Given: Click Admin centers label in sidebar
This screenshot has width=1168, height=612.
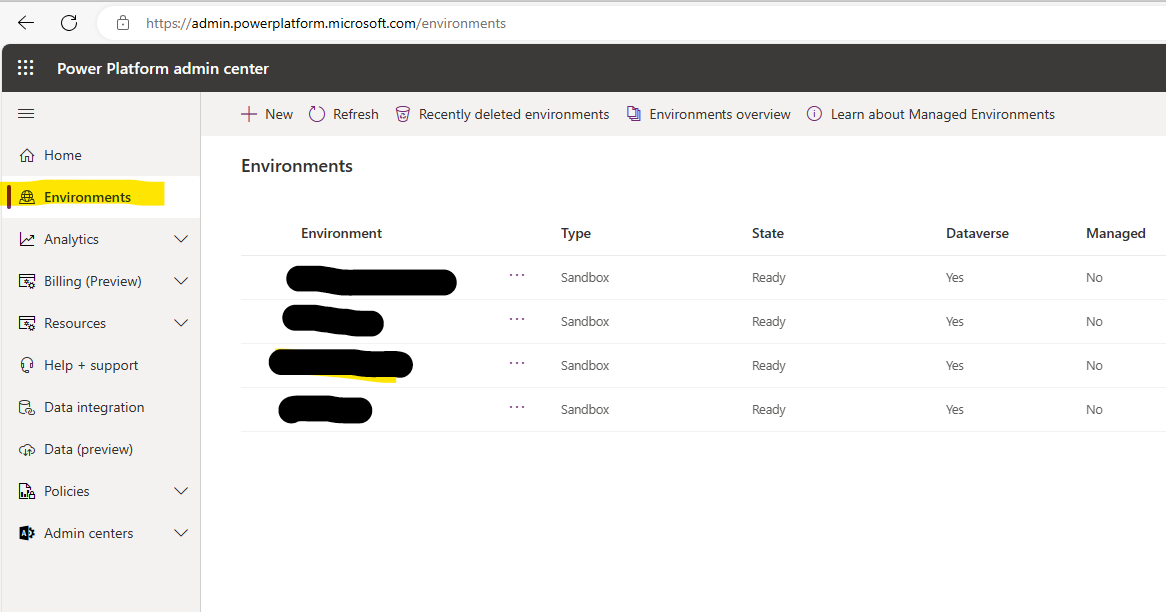Looking at the screenshot, I should point(88,533).
